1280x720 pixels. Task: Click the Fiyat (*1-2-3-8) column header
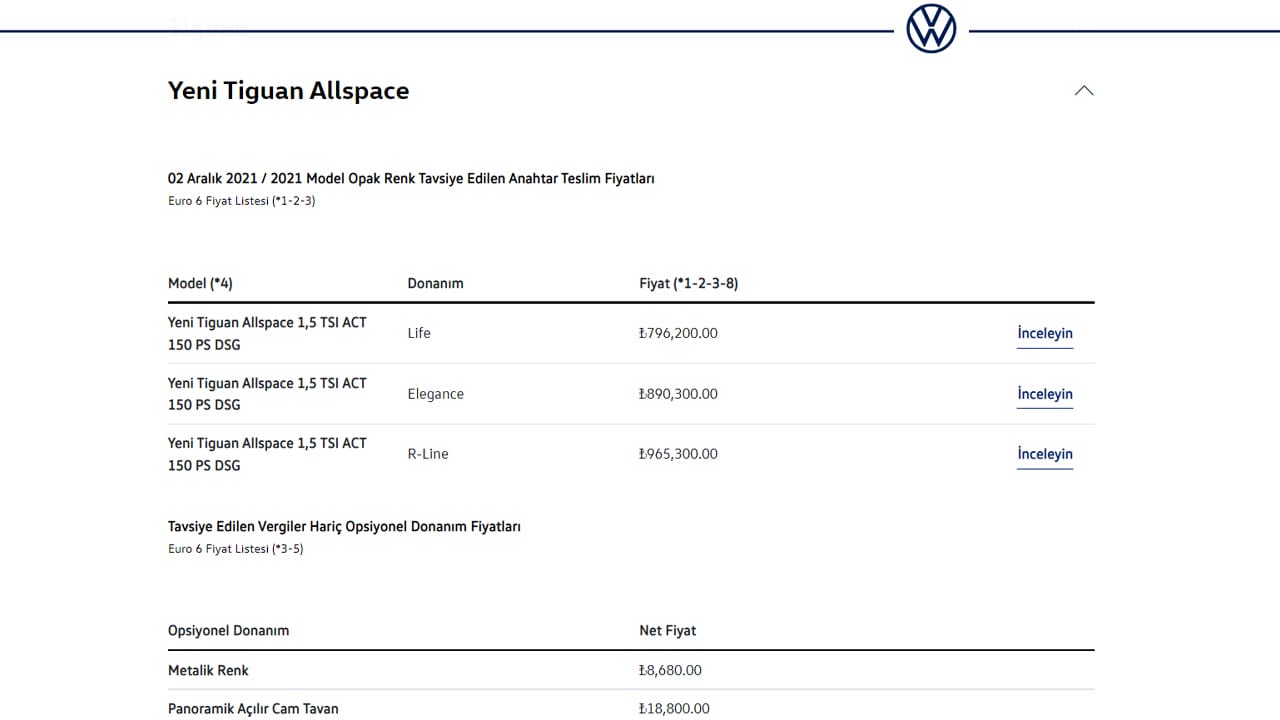[689, 283]
